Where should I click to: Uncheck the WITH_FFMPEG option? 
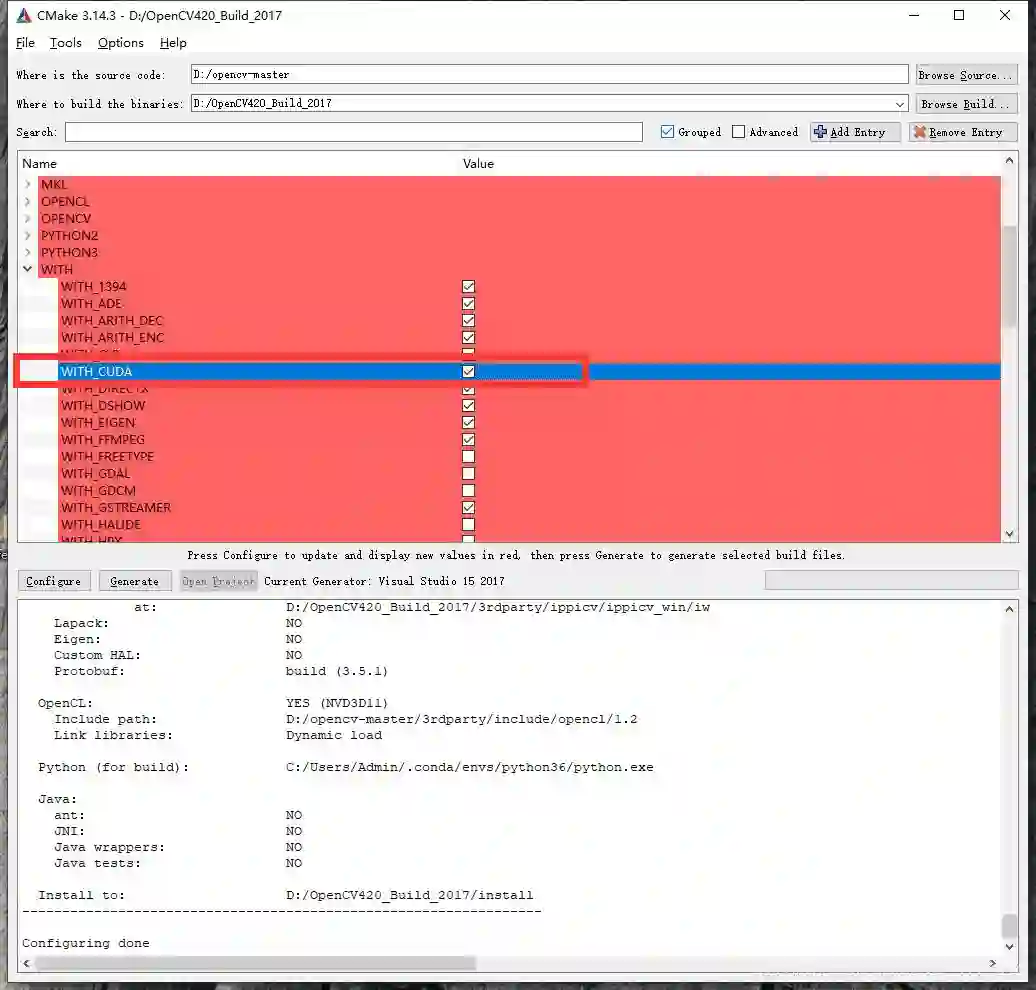click(x=468, y=439)
